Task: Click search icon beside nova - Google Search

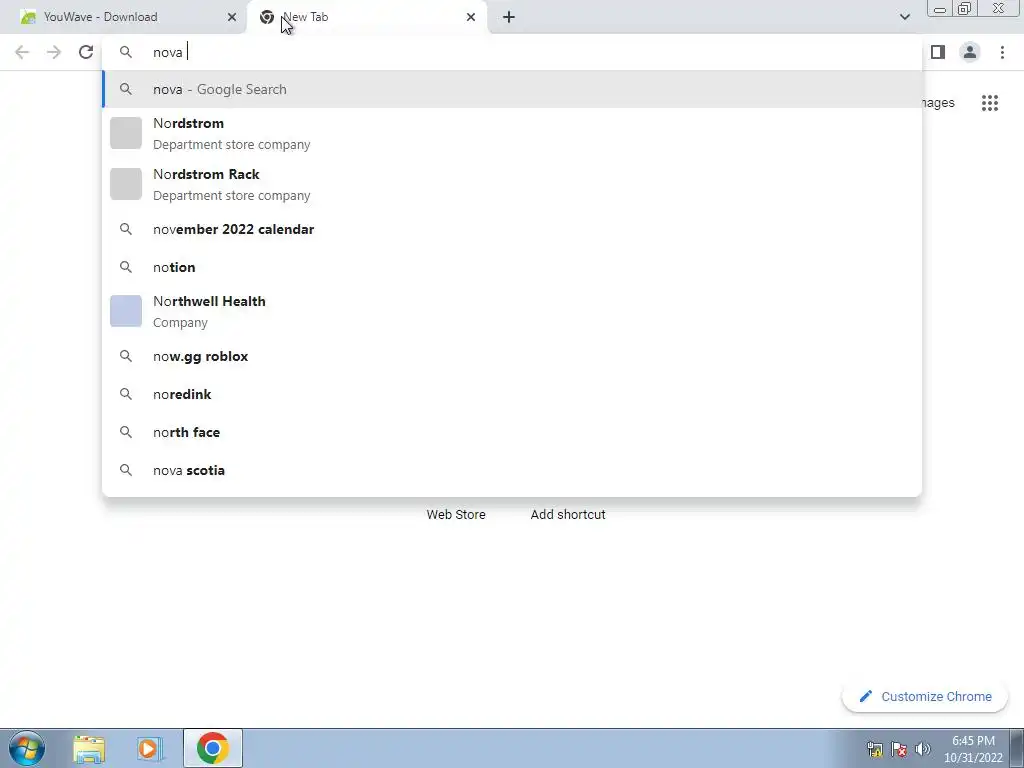Action: tap(126, 89)
